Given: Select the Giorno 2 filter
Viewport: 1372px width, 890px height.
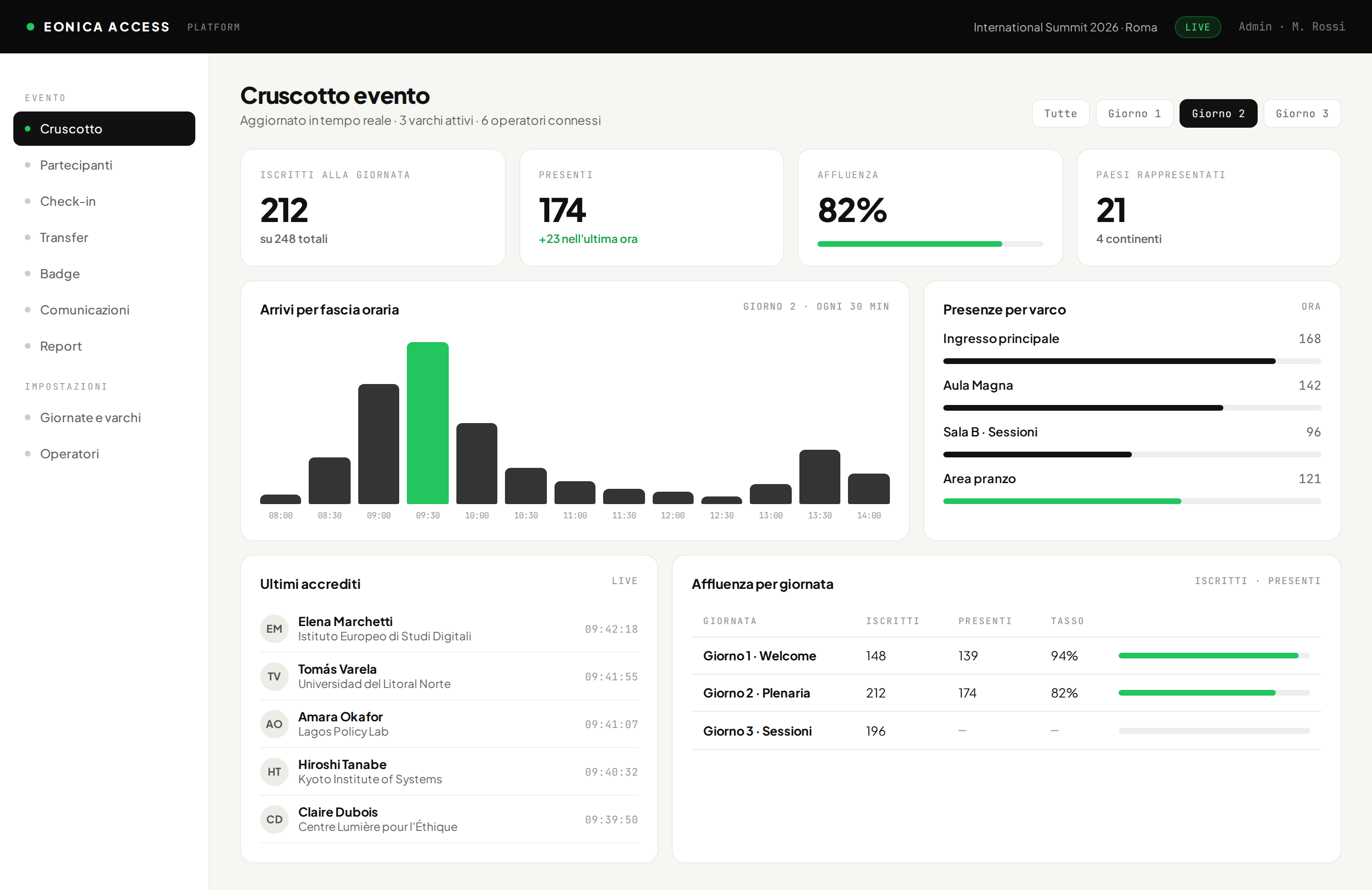Looking at the screenshot, I should pyautogui.click(x=1218, y=113).
